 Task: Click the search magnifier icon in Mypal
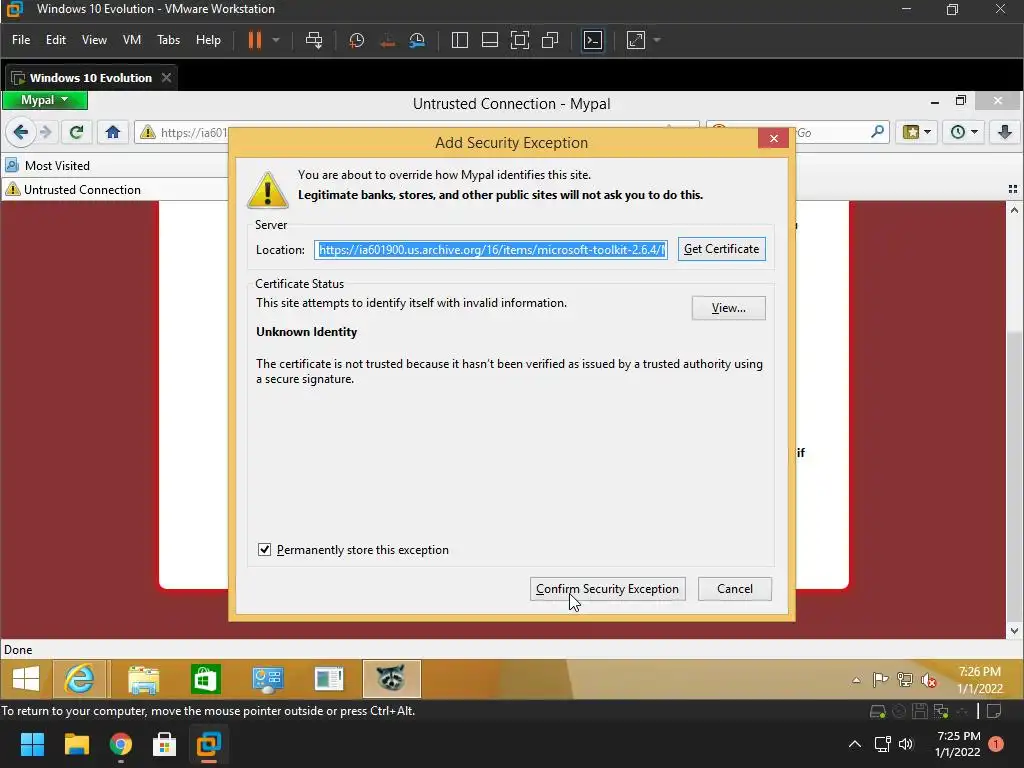[x=878, y=132]
